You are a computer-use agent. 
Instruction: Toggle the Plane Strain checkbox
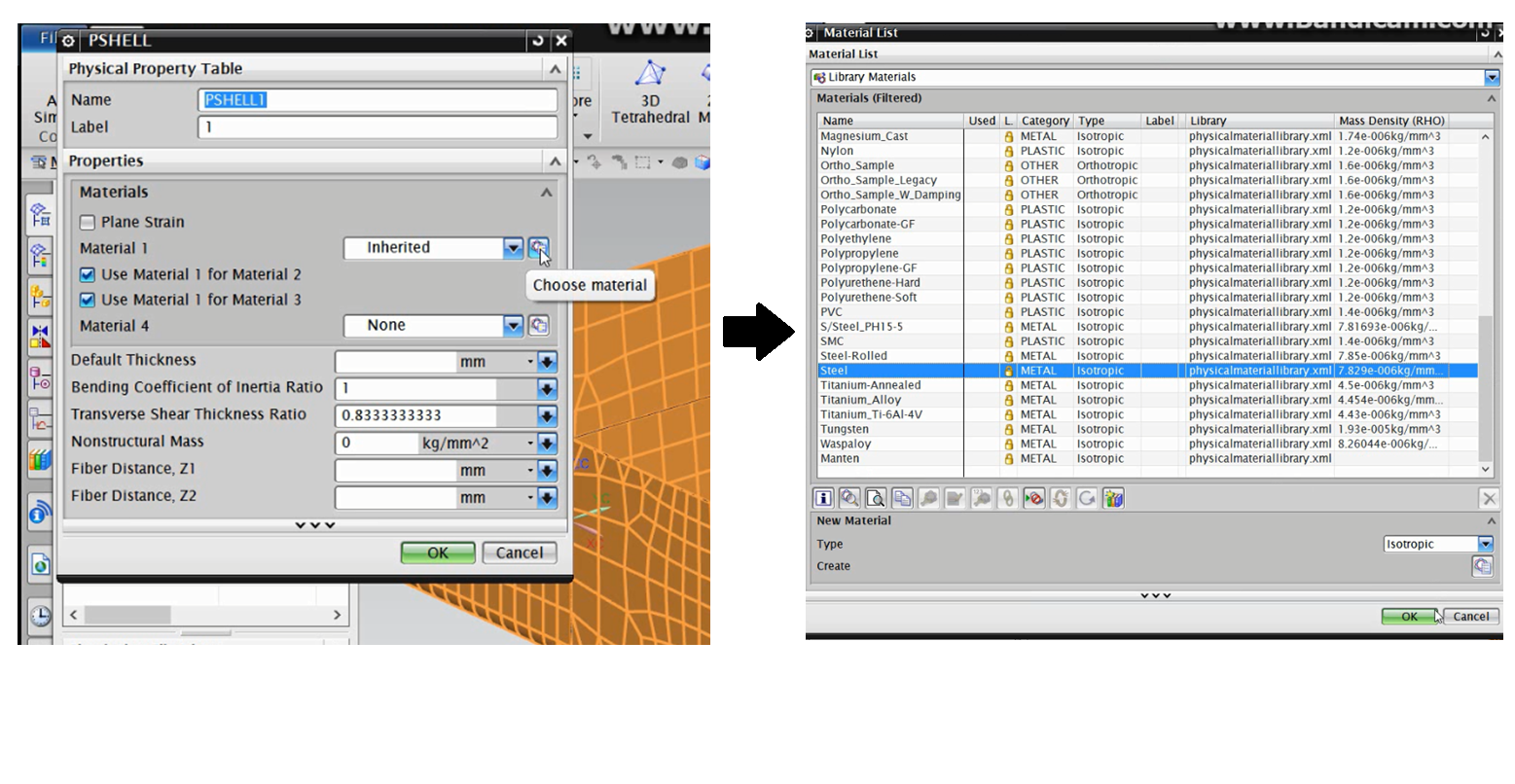[88, 222]
